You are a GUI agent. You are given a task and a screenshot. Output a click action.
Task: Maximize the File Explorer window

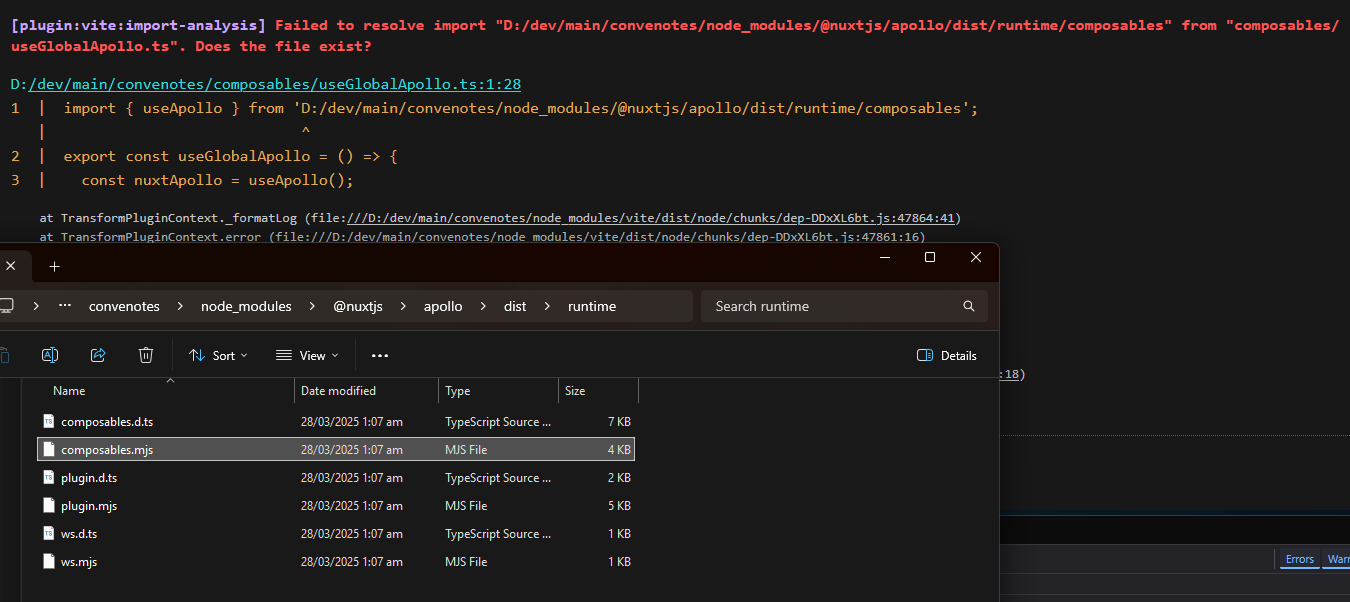coord(930,258)
